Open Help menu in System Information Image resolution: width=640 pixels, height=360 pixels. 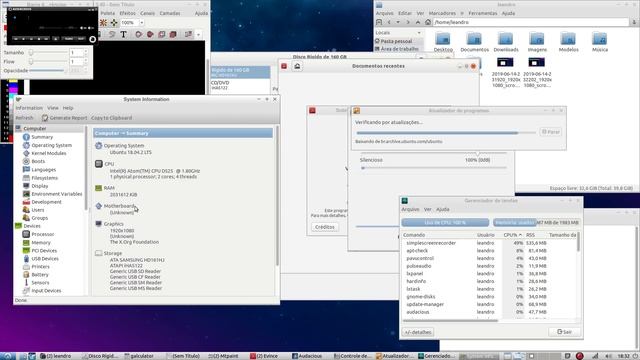click(x=68, y=108)
